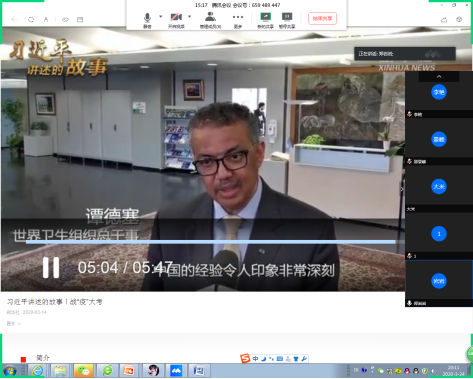Mute the microphone in meeting toolbar
Image resolution: width=473 pixels, height=379 pixels.
147,20
